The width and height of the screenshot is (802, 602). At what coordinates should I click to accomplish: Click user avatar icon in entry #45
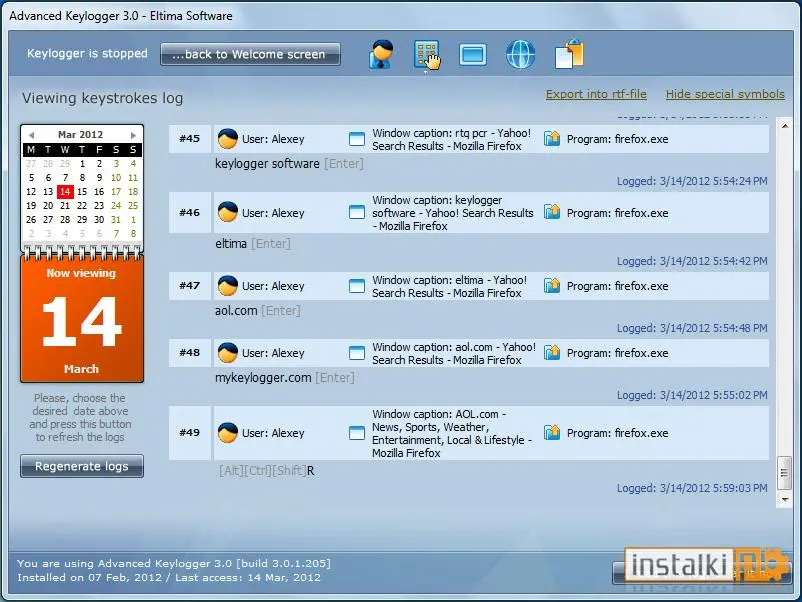228,139
